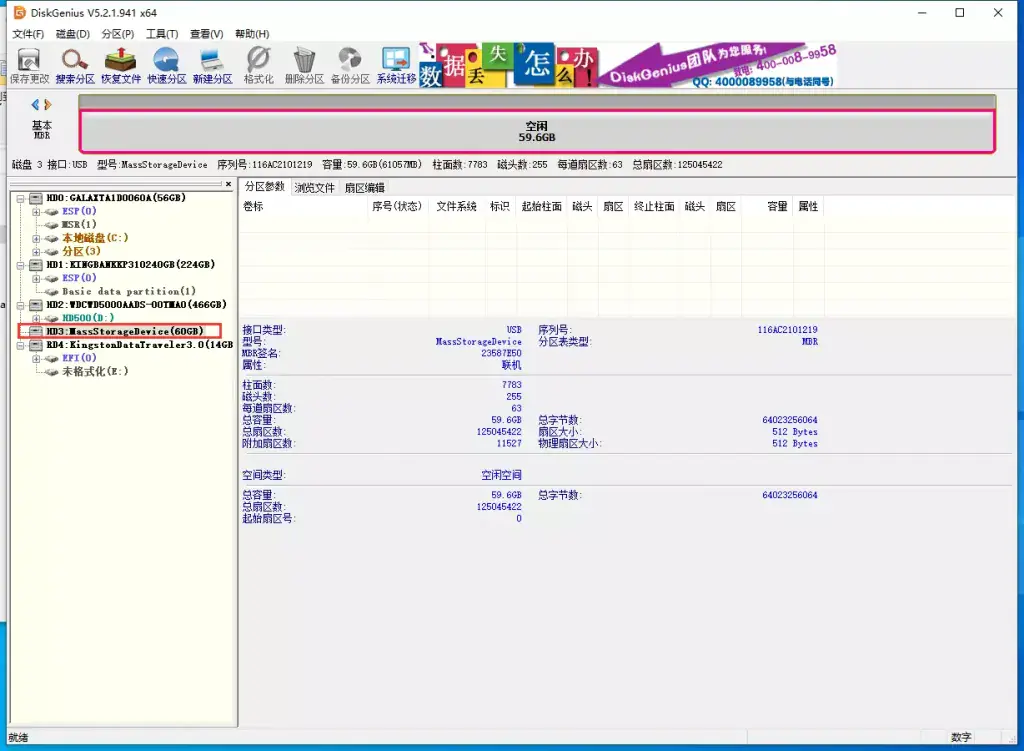1024x751 pixels.
Task: Expand the 分区(3) tree node
Action: (x=37, y=251)
